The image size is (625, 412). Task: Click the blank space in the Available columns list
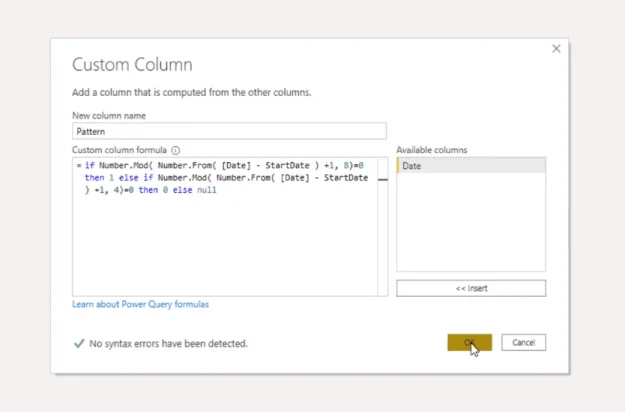click(471, 222)
